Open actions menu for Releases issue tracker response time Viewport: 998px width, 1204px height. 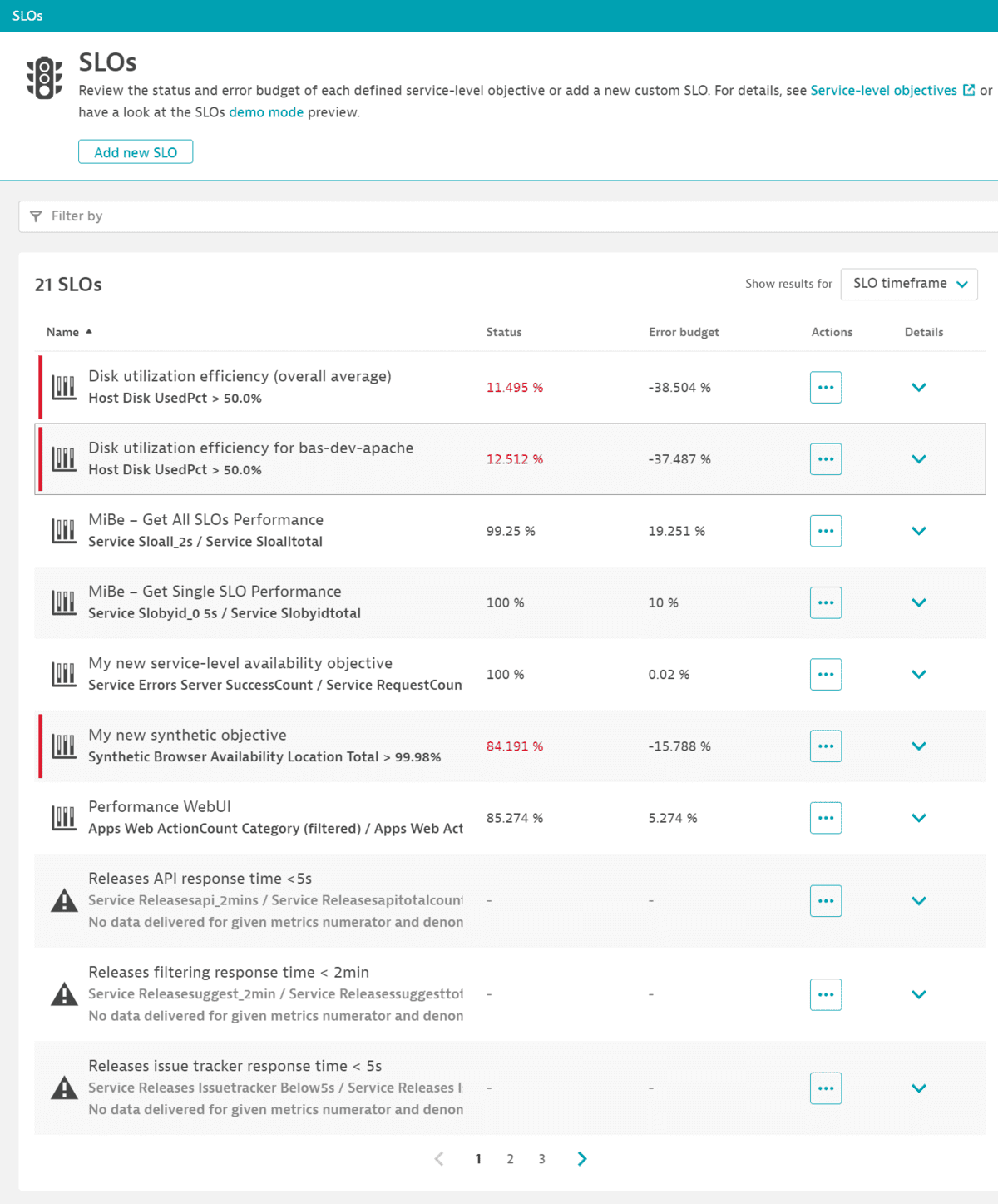click(x=826, y=1088)
